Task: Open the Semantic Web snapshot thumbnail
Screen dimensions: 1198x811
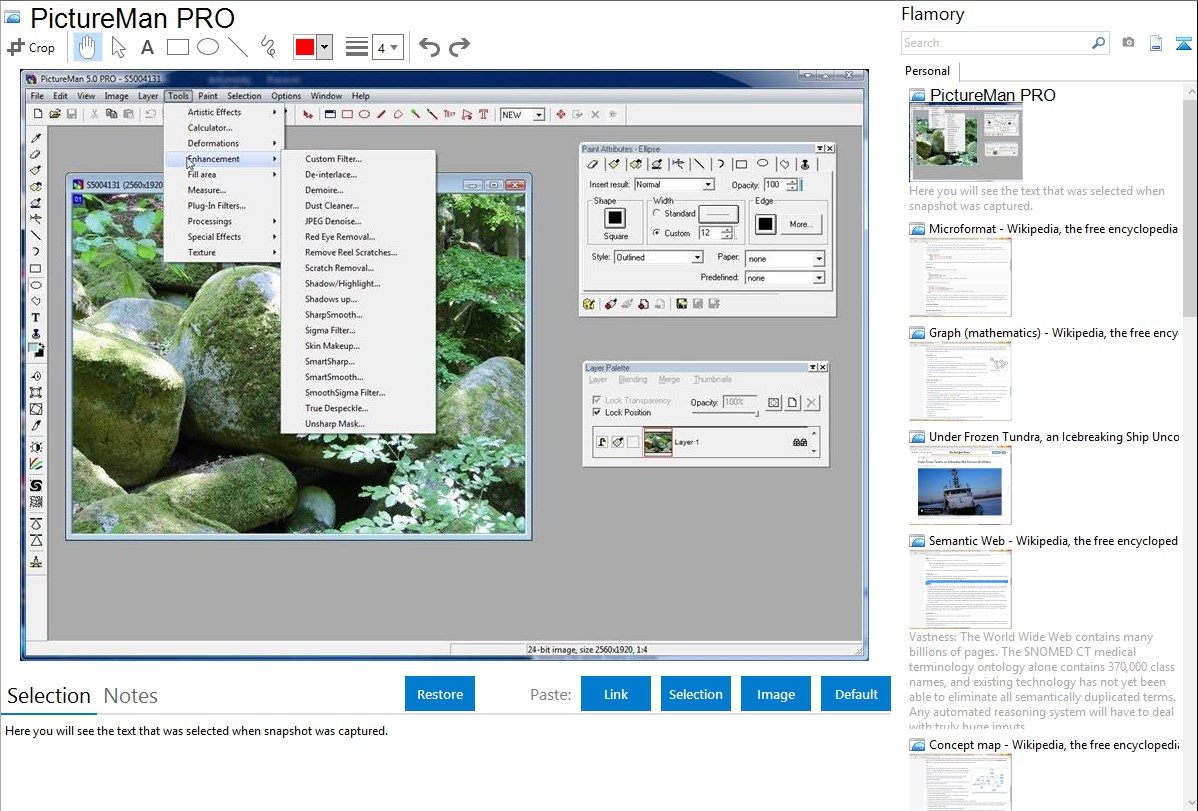Action: coord(960,589)
